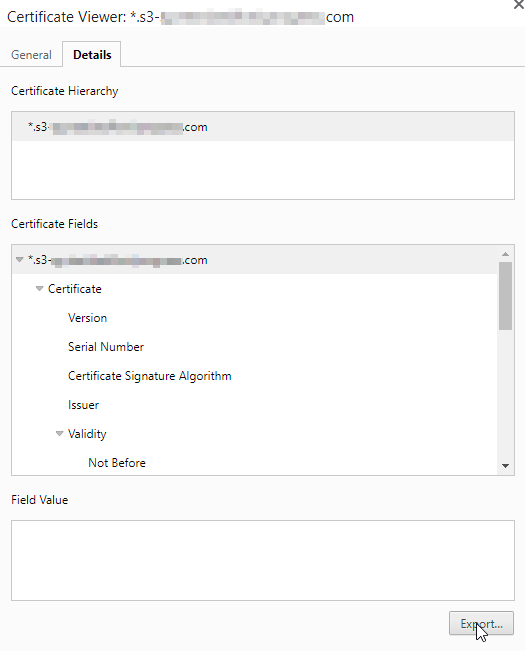Select Certificate Signature Algorithm field
Screen dimensions: 525x651
[x=149, y=376]
